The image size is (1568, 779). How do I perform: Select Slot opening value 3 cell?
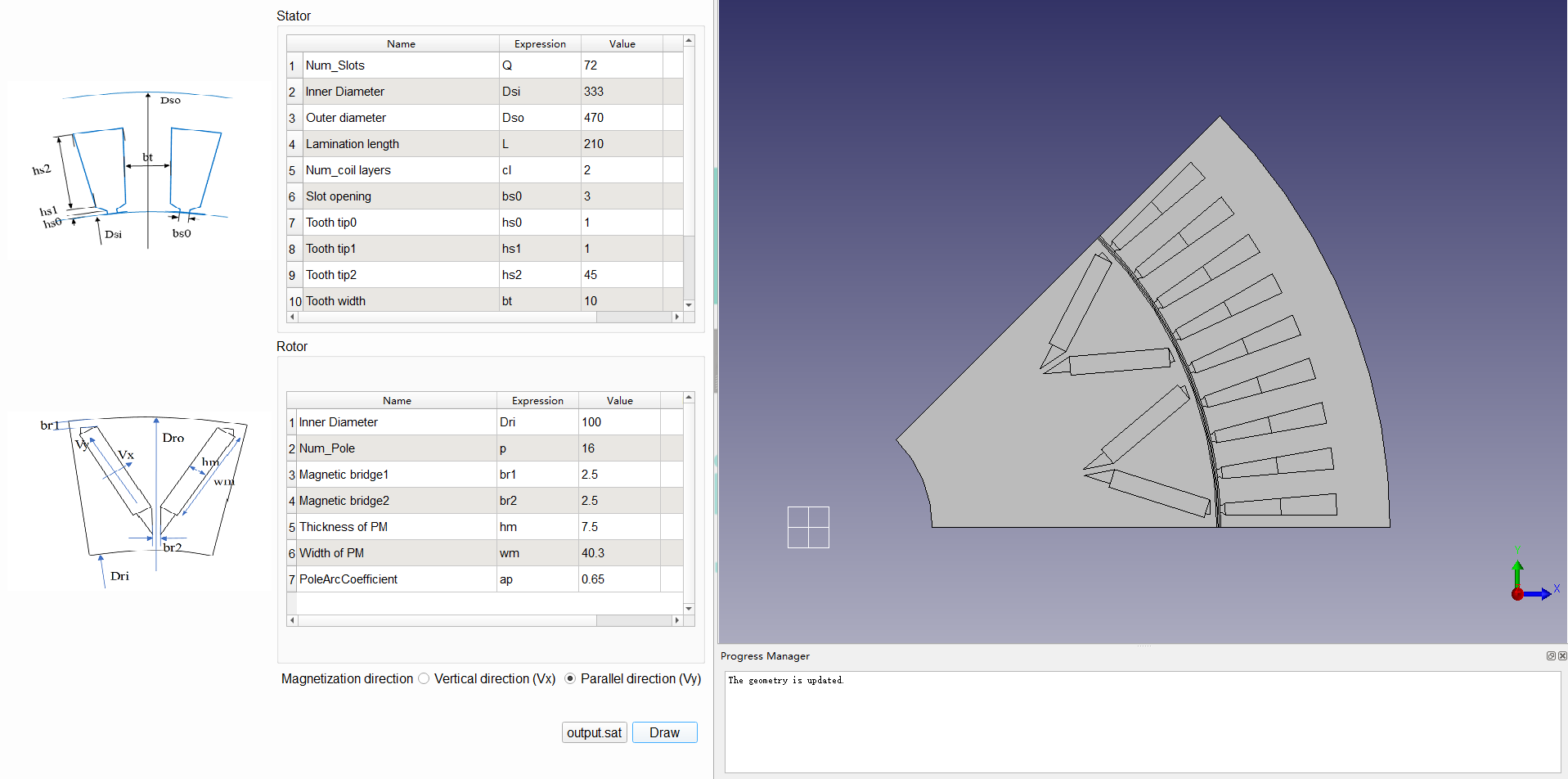[622, 196]
